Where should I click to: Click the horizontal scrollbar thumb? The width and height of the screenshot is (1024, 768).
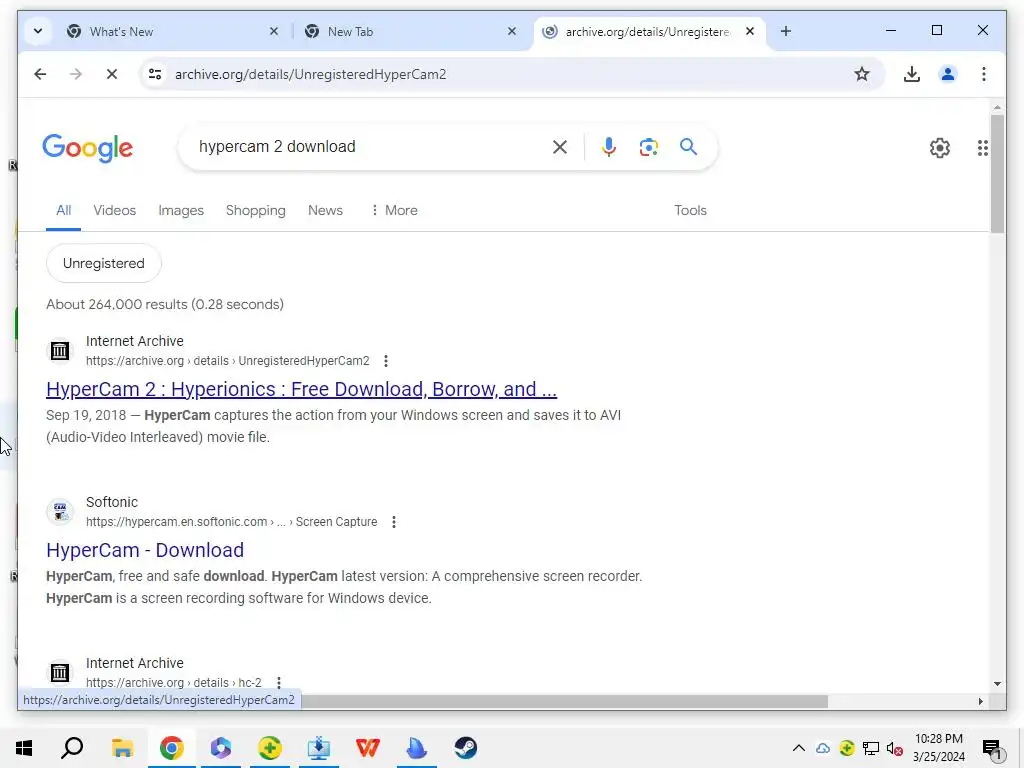click(x=564, y=701)
